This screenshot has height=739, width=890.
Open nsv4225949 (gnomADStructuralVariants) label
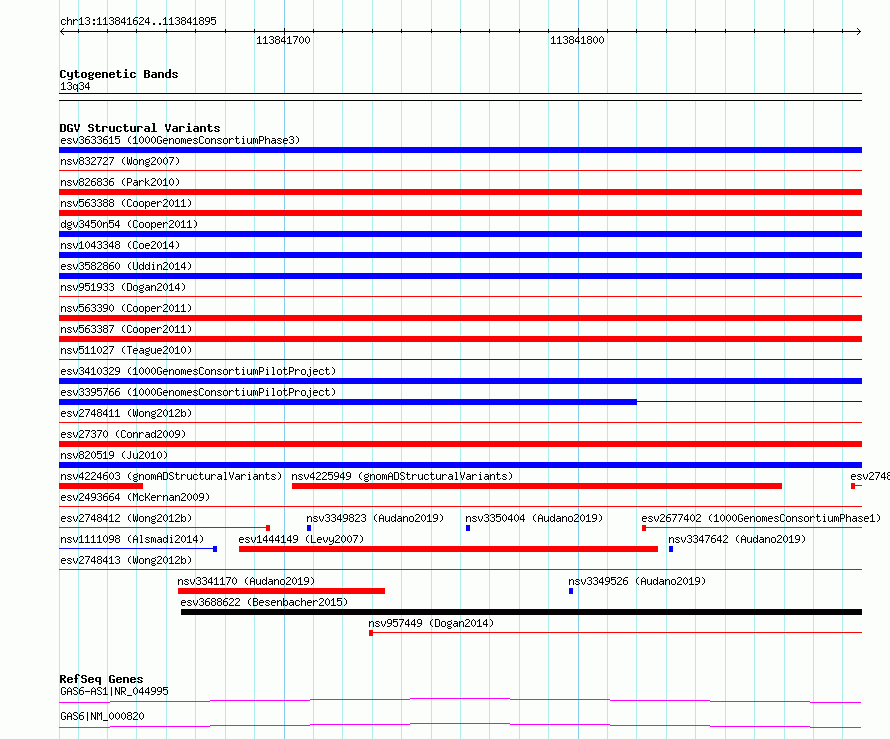[402, 476]
